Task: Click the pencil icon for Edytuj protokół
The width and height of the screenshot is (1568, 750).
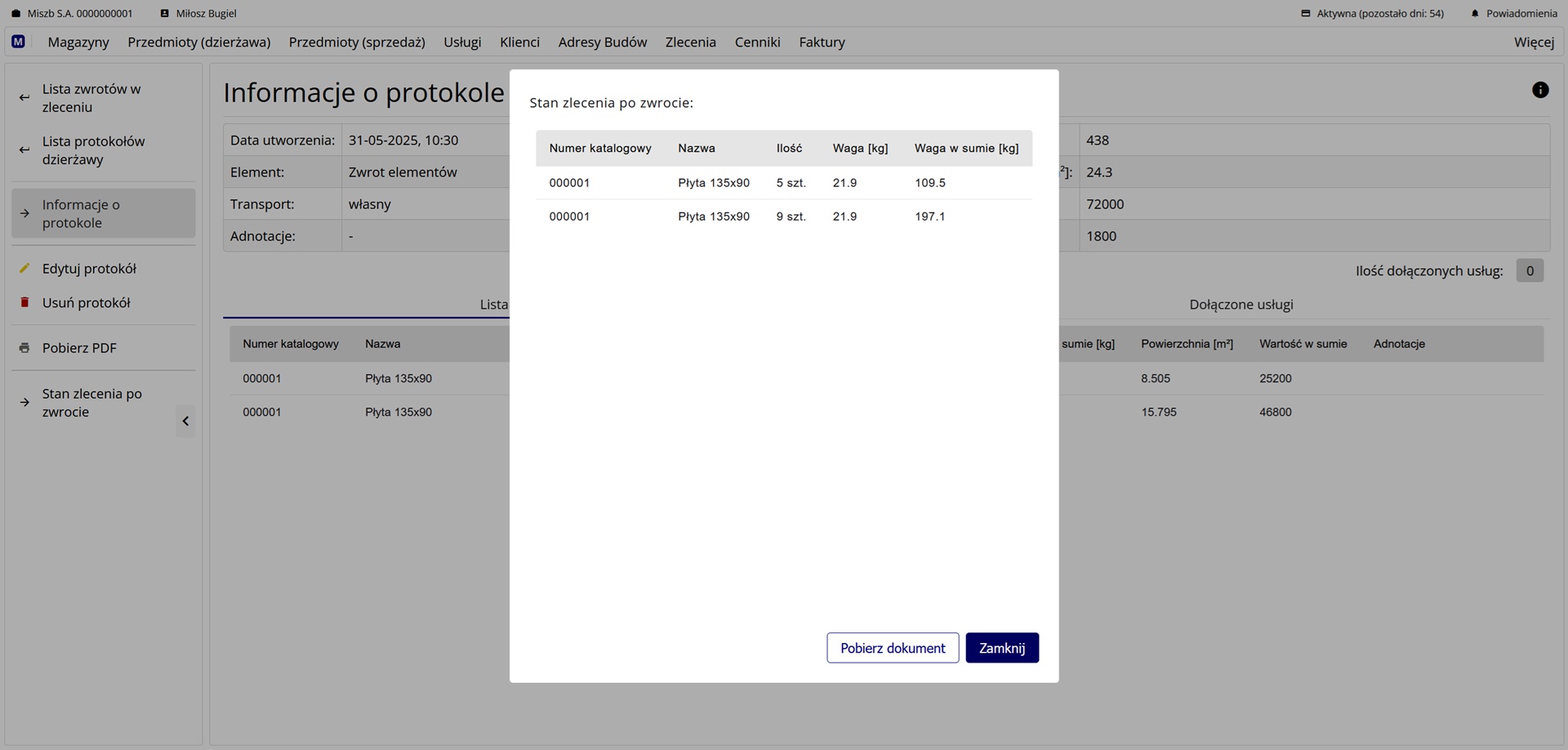Action: (x=24, y=268)
